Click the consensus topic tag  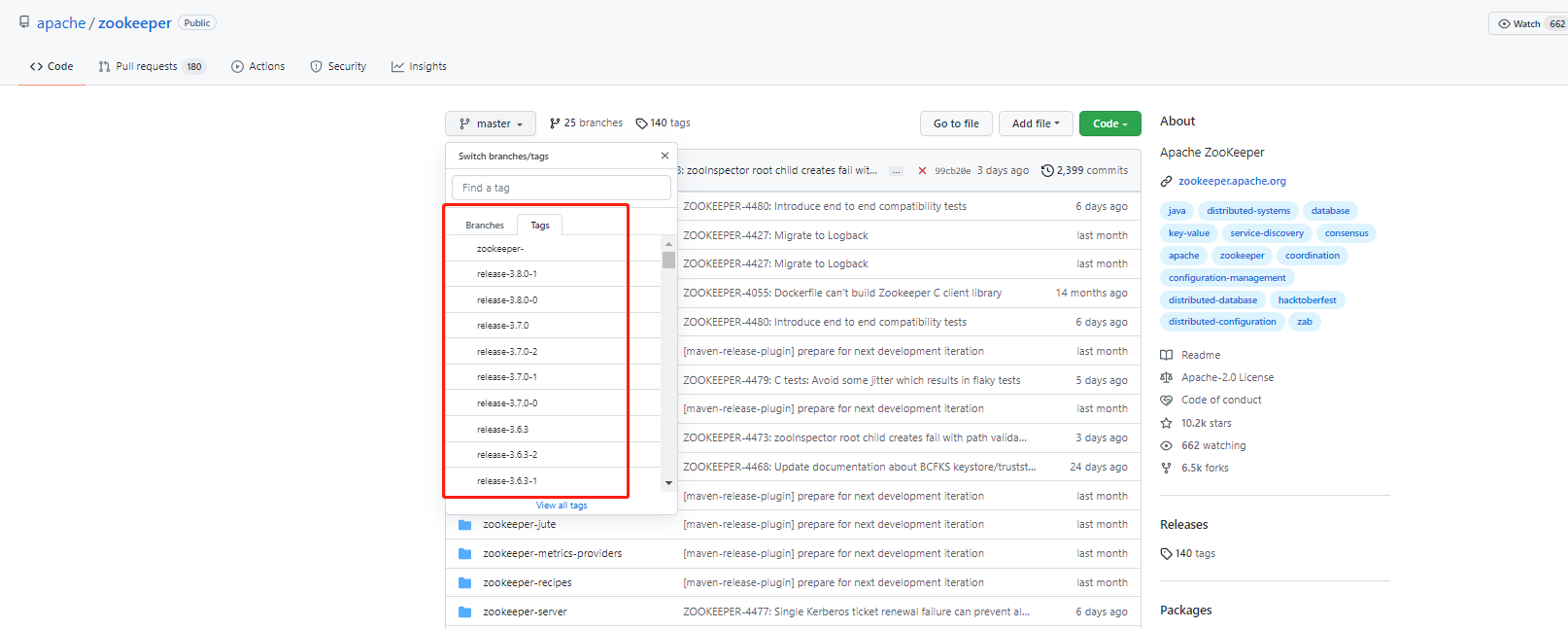pyautogui.click(x=1346, y=233)
